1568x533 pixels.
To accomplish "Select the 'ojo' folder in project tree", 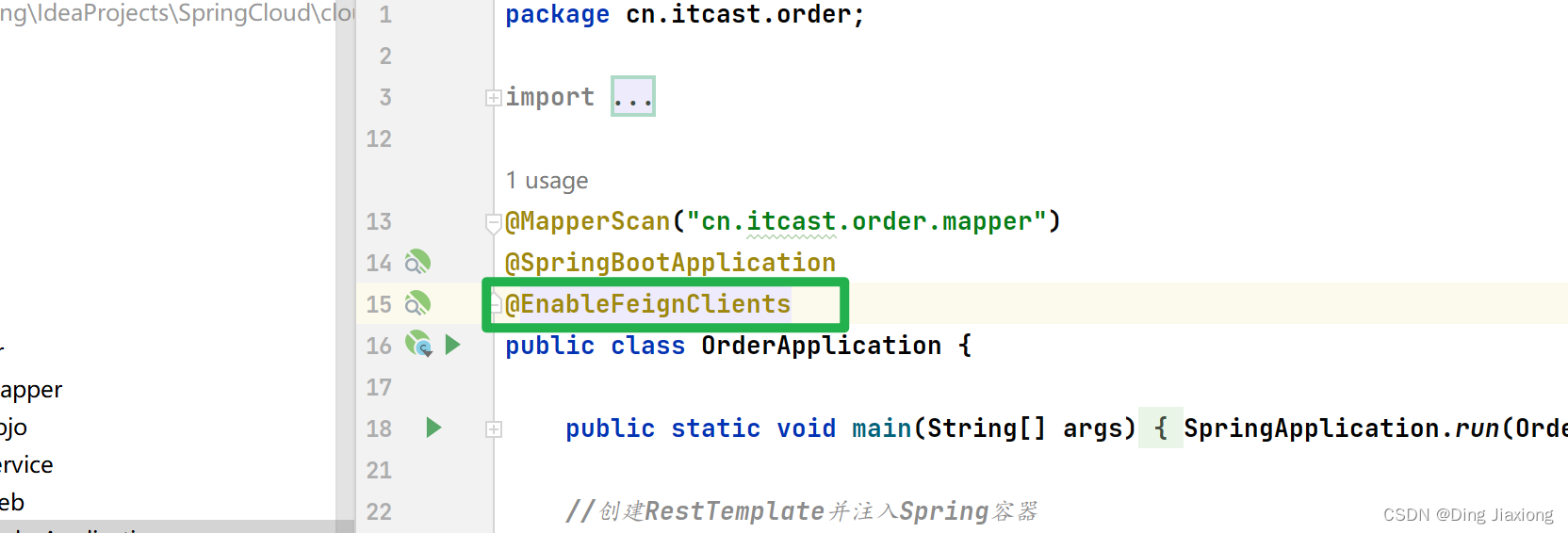I will point(13,428).
